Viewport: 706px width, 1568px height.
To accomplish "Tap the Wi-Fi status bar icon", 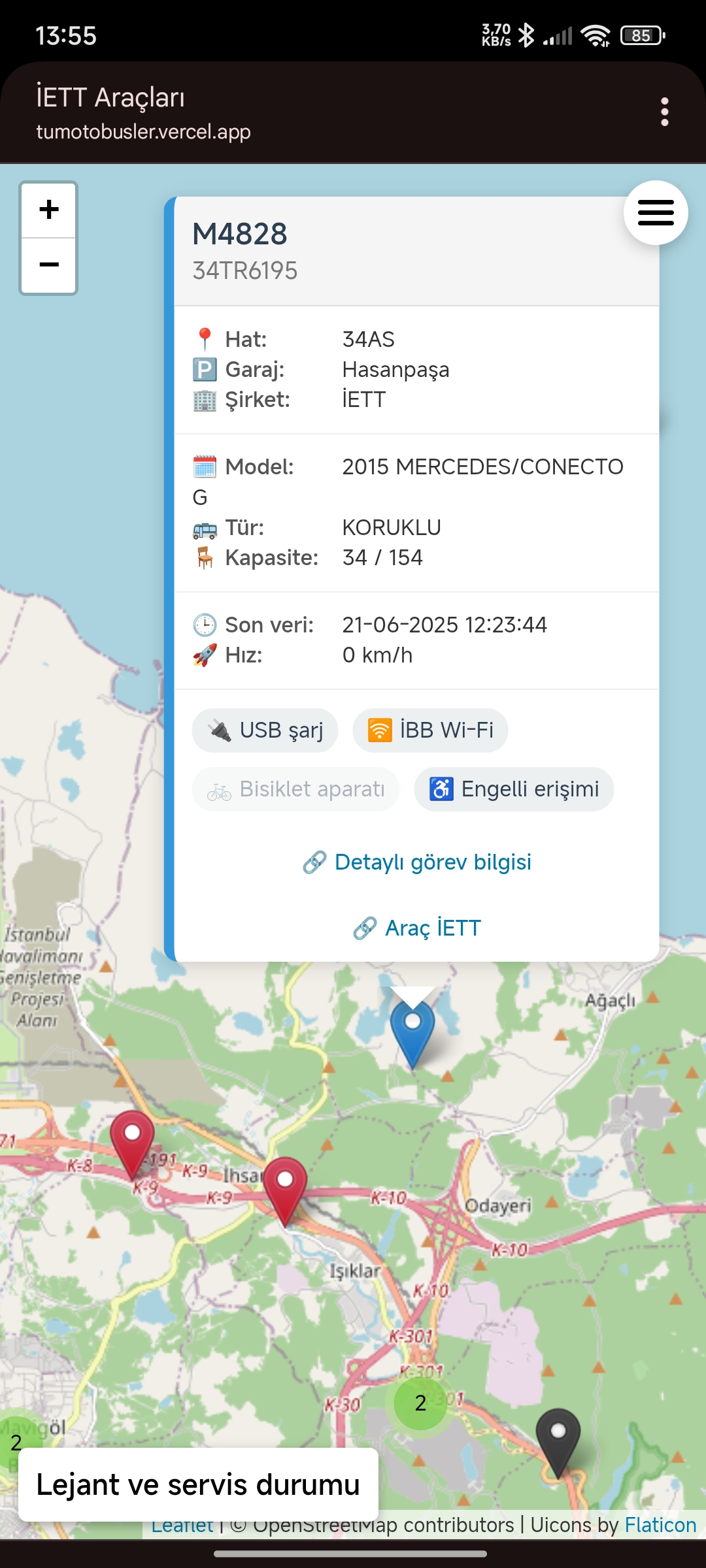I will pyautogui.click(x=595, y=35).
